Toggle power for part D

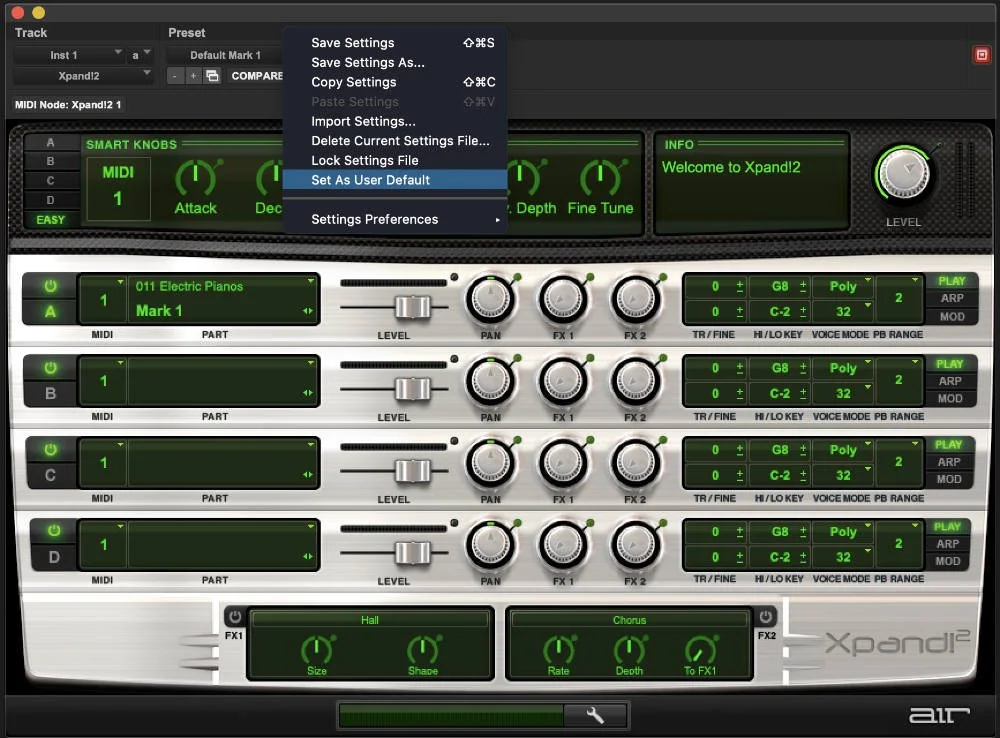[54, 531]
